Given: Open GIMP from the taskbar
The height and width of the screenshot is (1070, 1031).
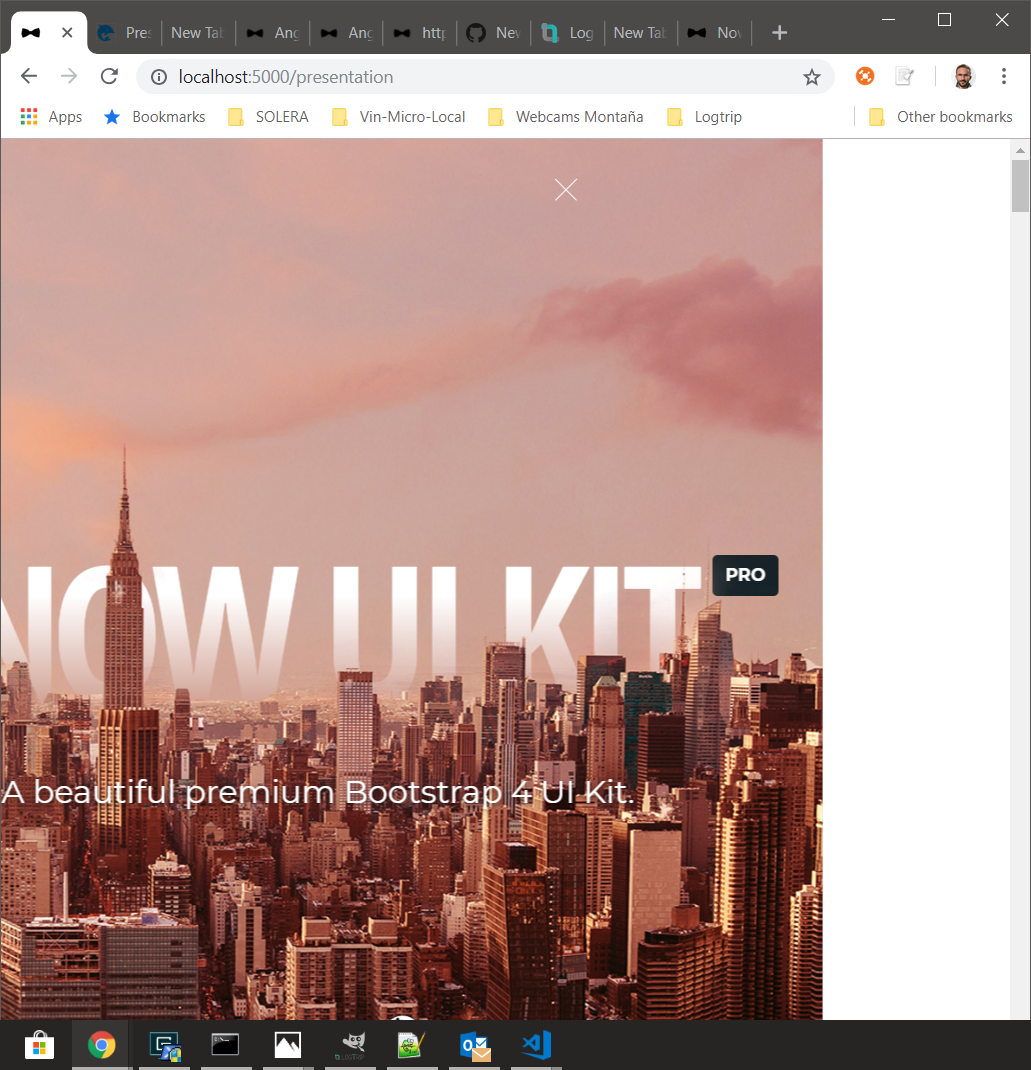Looking at the screenshot, I should tap(350, 1046).
